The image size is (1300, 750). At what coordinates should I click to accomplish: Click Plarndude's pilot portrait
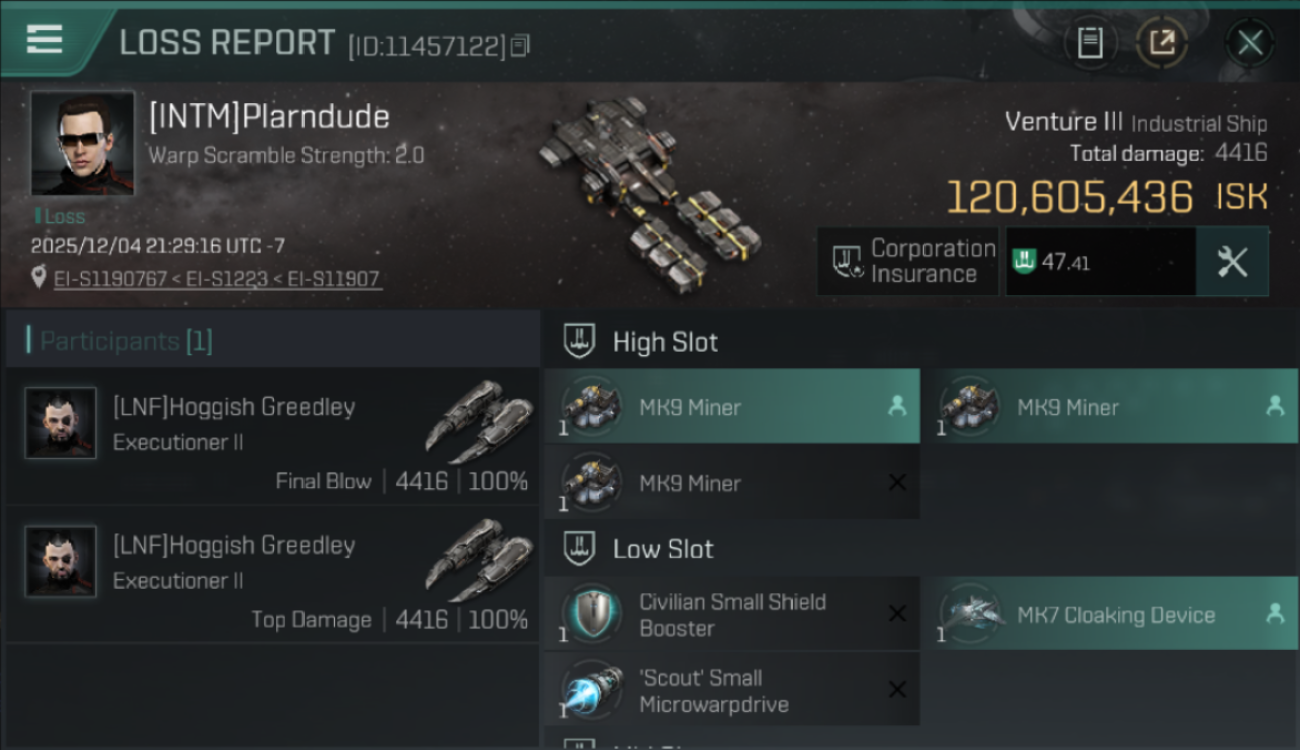[82, 144]
